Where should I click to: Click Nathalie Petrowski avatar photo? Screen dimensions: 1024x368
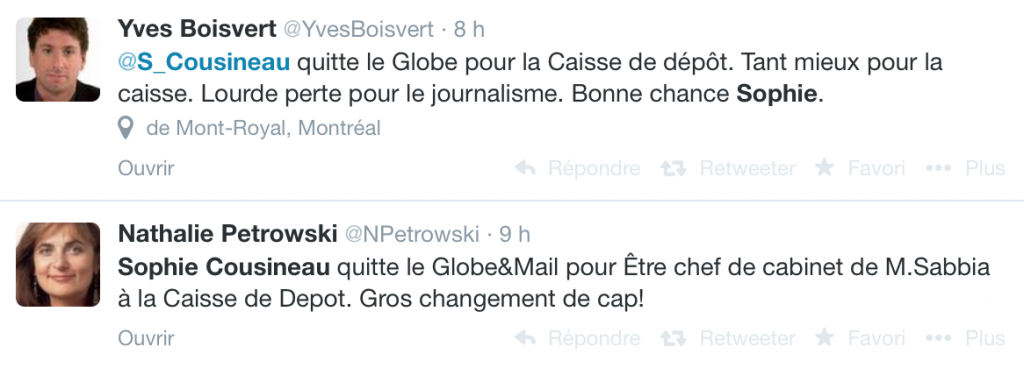(58, 264)
